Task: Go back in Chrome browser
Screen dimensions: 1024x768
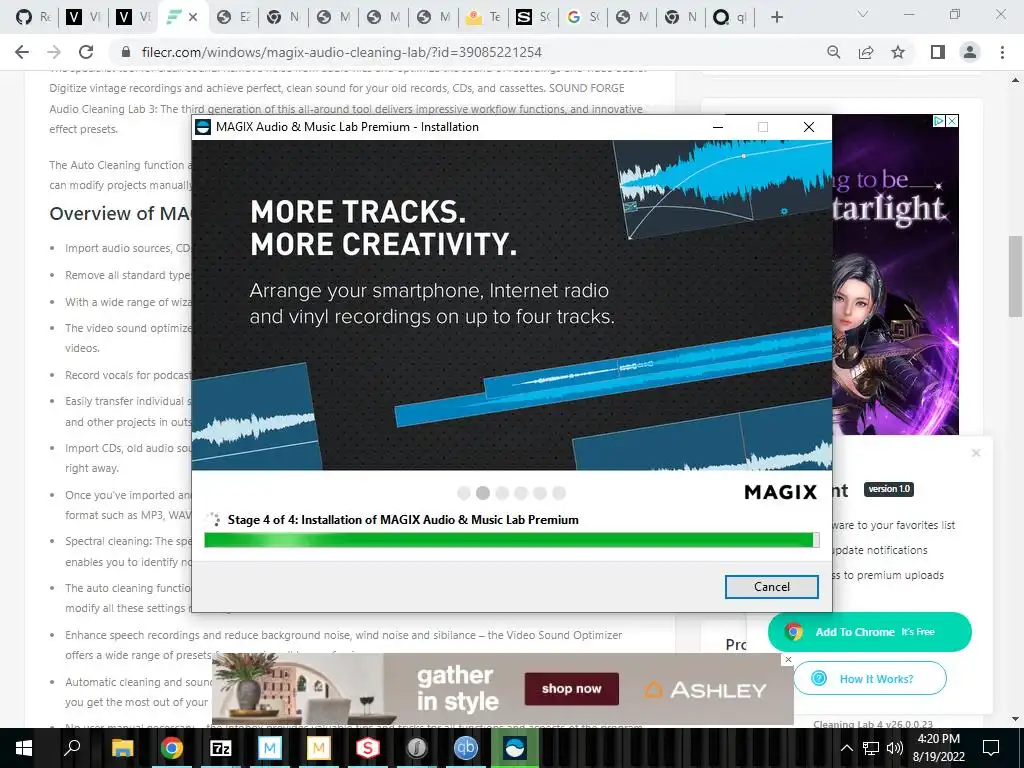Action: point(22,52)
